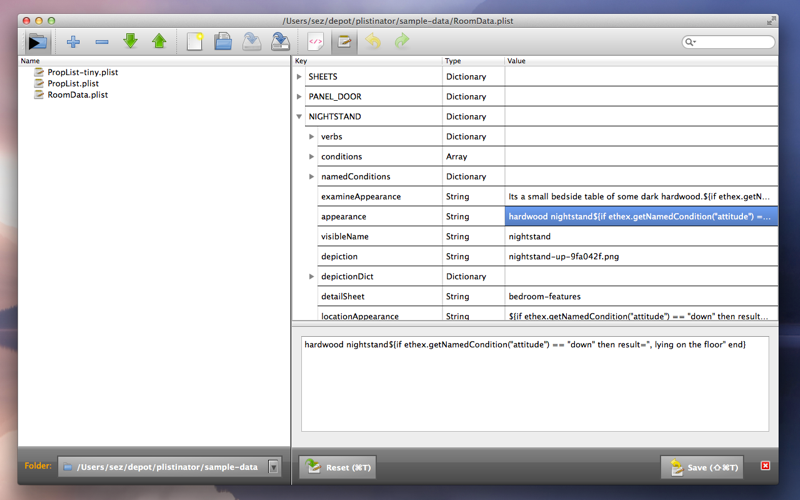
Task: Select the depiction key cell
Action: click(x=379, y=256)
